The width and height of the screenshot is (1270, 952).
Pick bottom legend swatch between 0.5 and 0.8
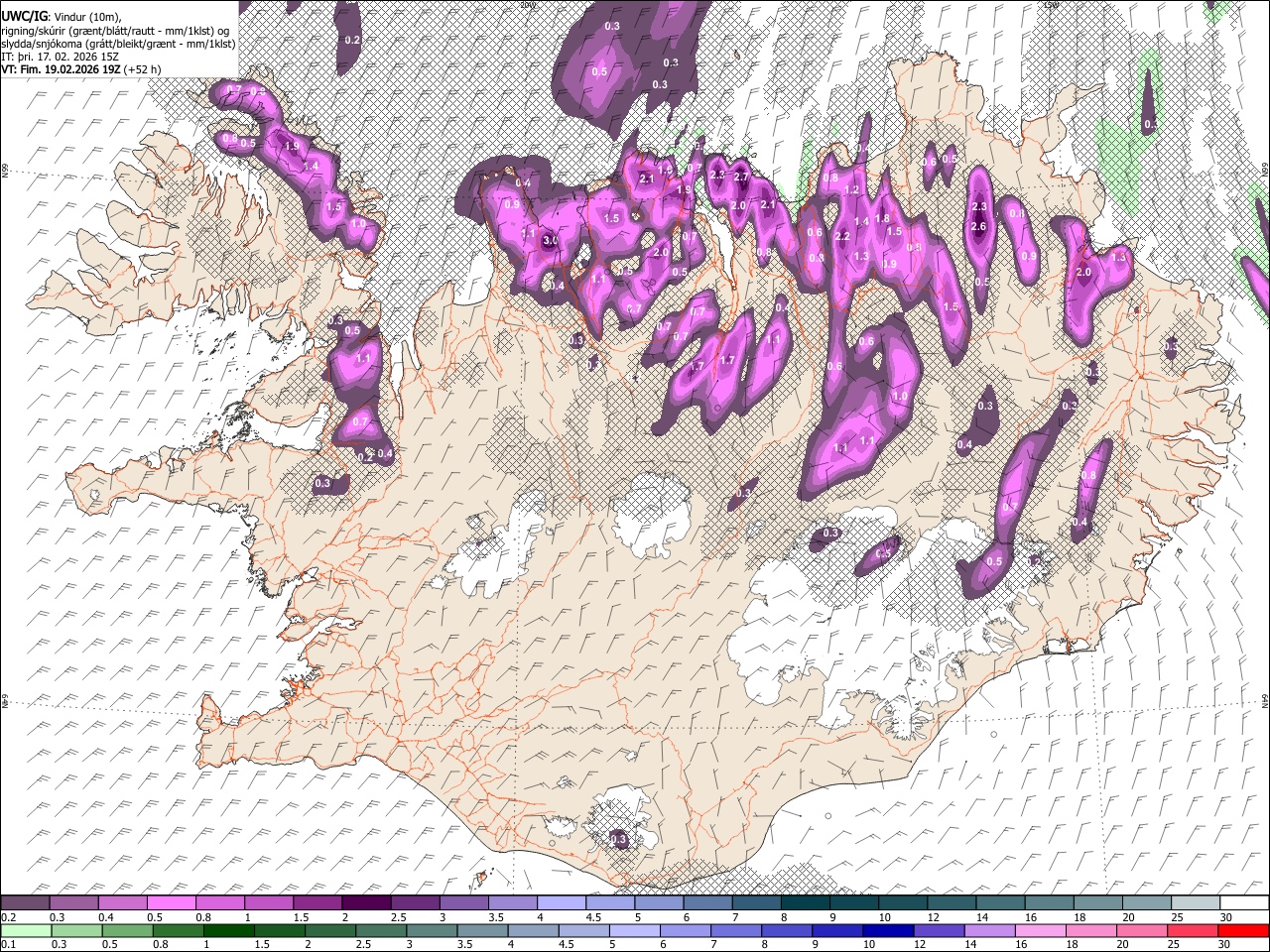click(x=127, y=930)
